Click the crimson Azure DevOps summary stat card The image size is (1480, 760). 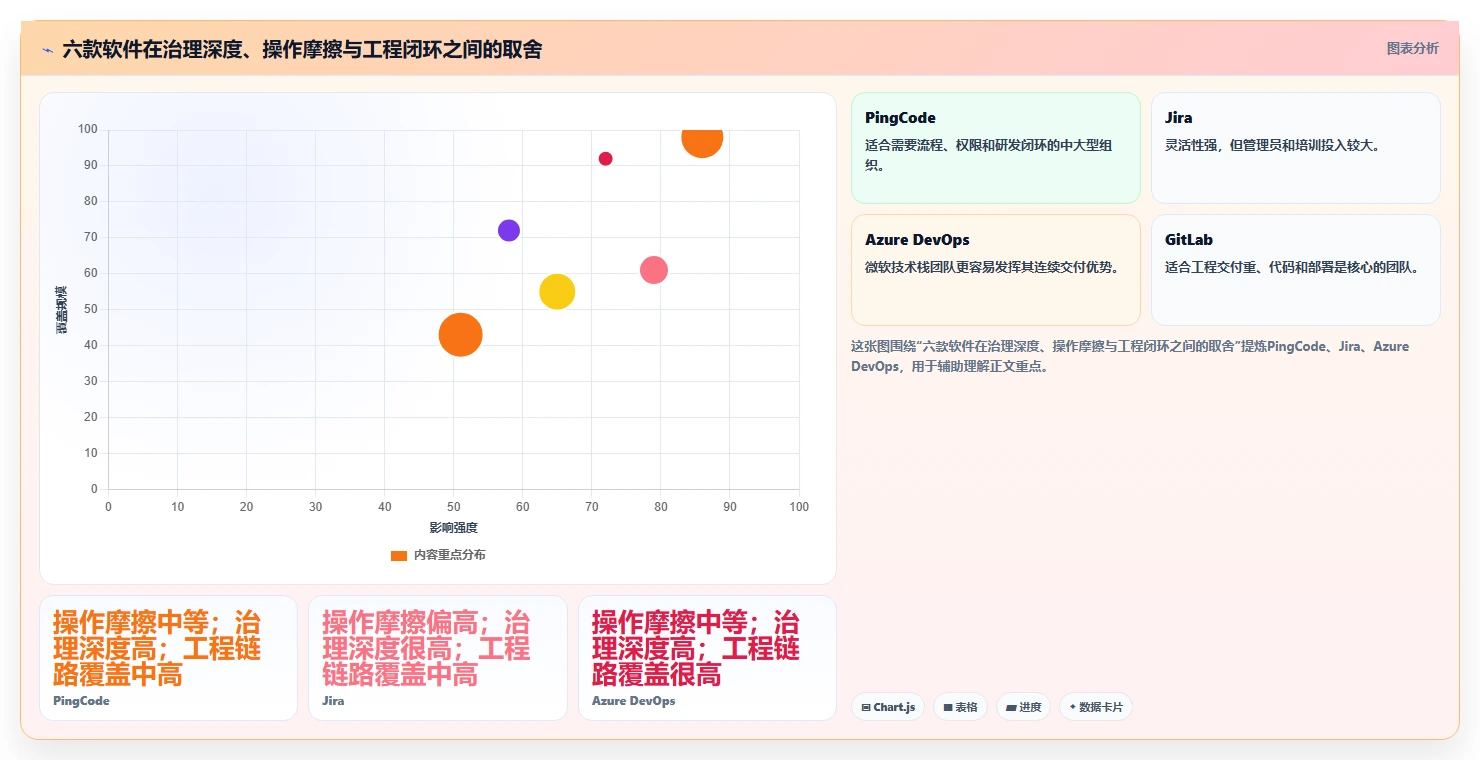click(x=707, y=658)
